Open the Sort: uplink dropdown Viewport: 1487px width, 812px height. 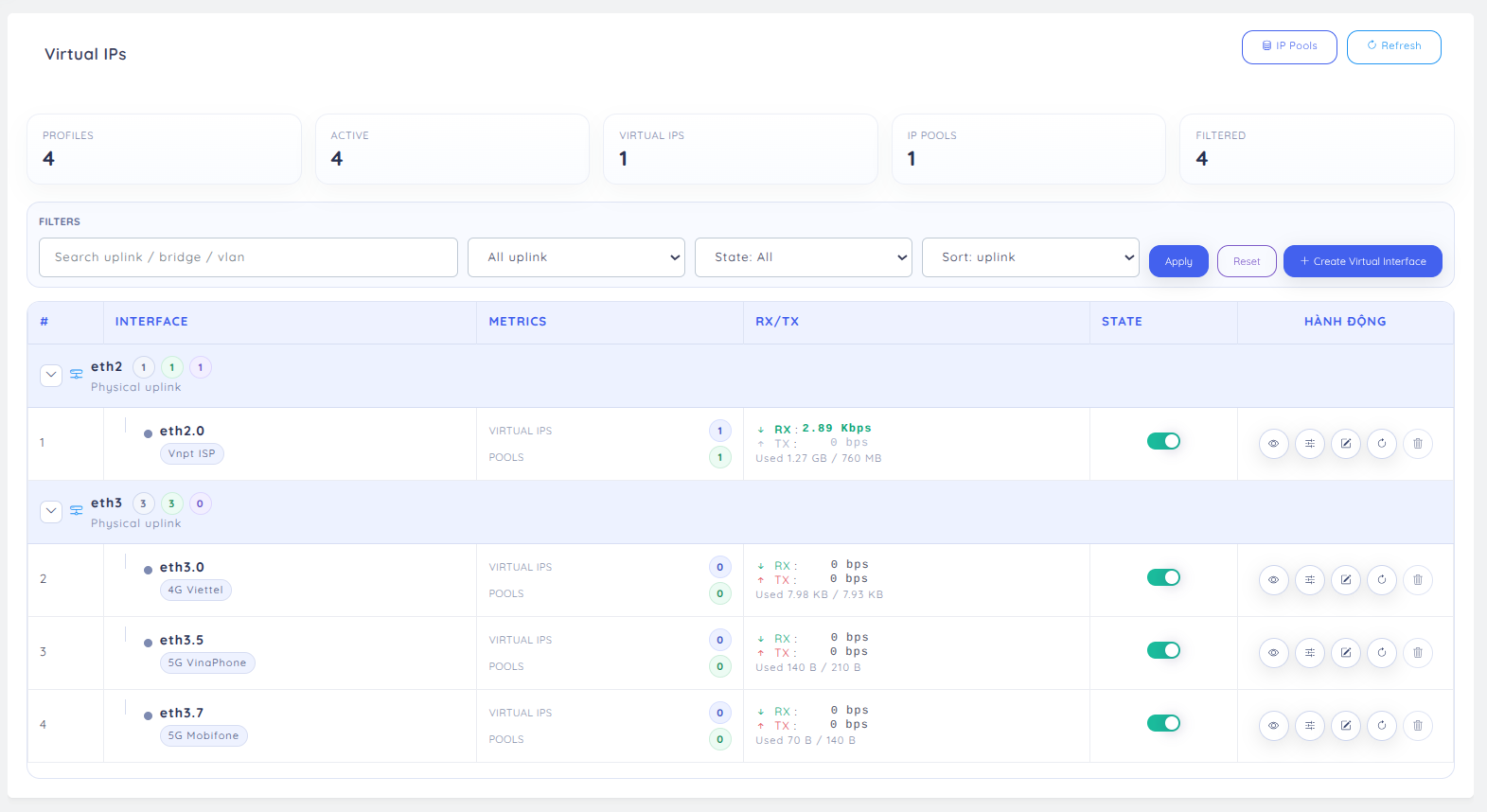pos(1031,257)
